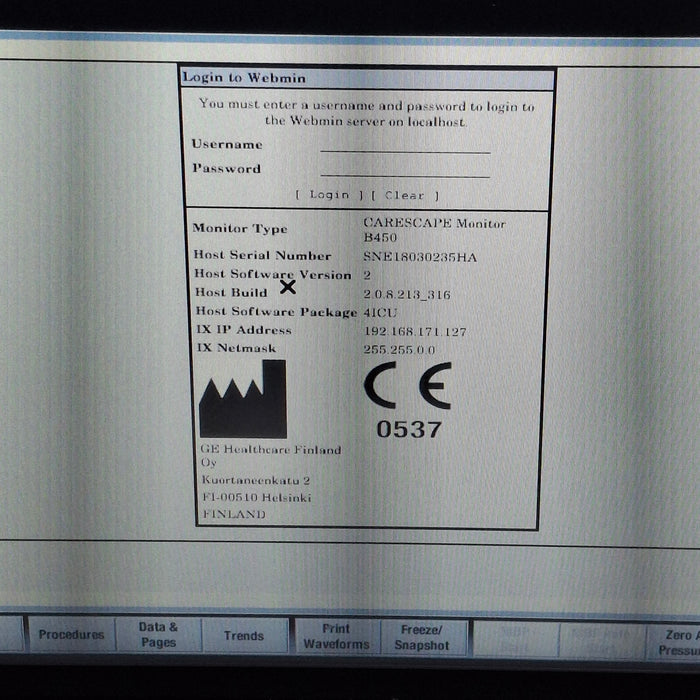This screenshot has height=700, width=700.
Task: Click GE Healthcare Finland Oy text
Action: [271, 455]
